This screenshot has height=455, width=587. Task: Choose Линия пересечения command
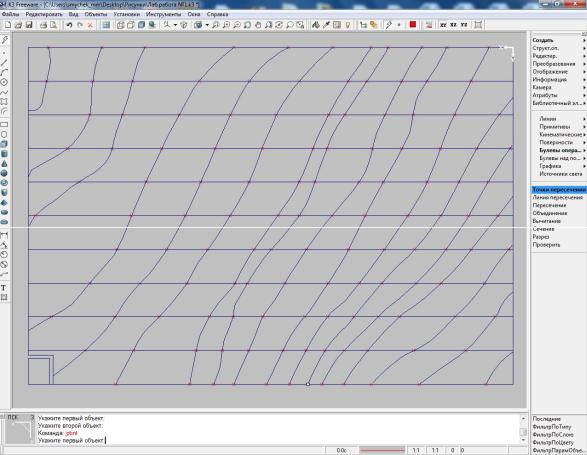558,197
